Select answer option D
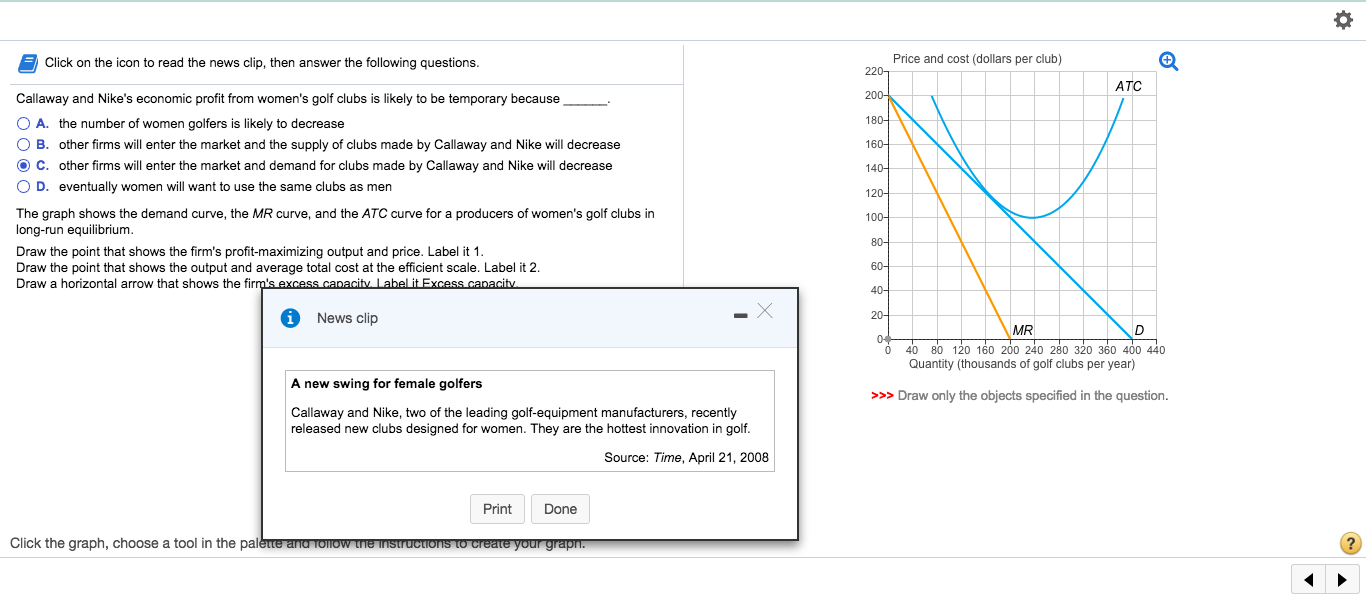This screenshot has width=1366, height=600. pos(24,187)
